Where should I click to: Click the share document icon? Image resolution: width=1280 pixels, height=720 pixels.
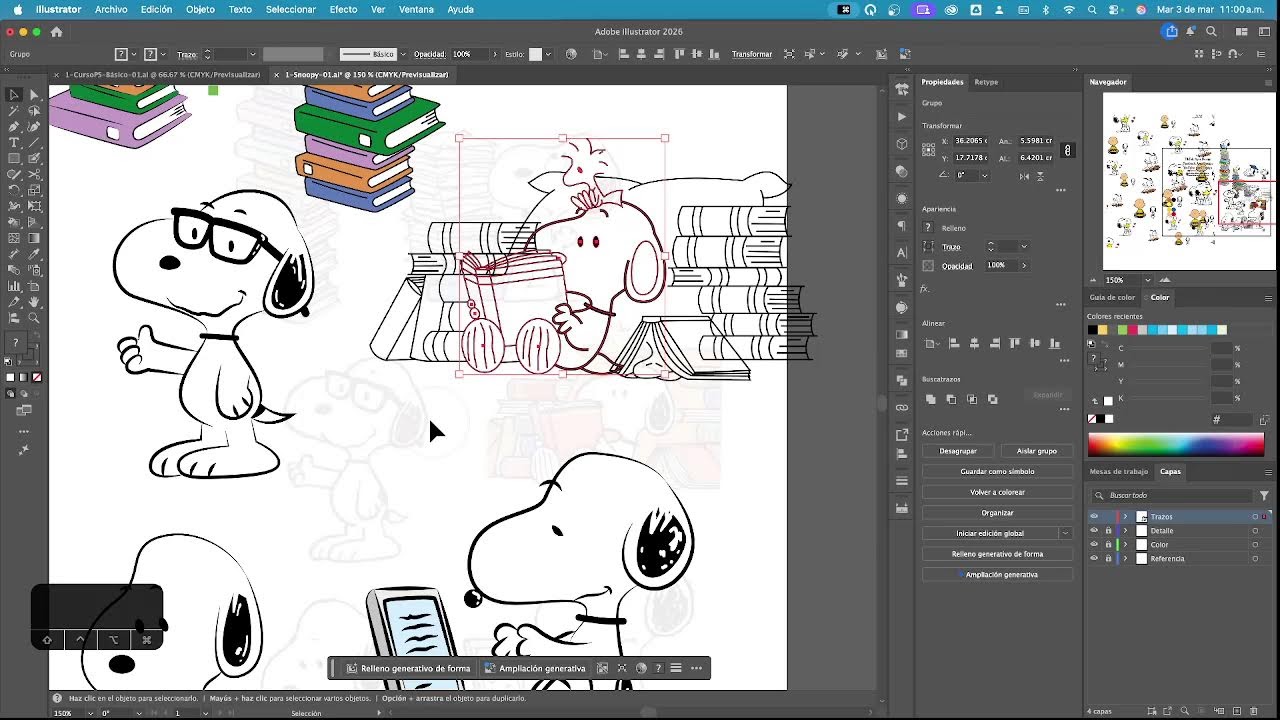point(1171,32)
